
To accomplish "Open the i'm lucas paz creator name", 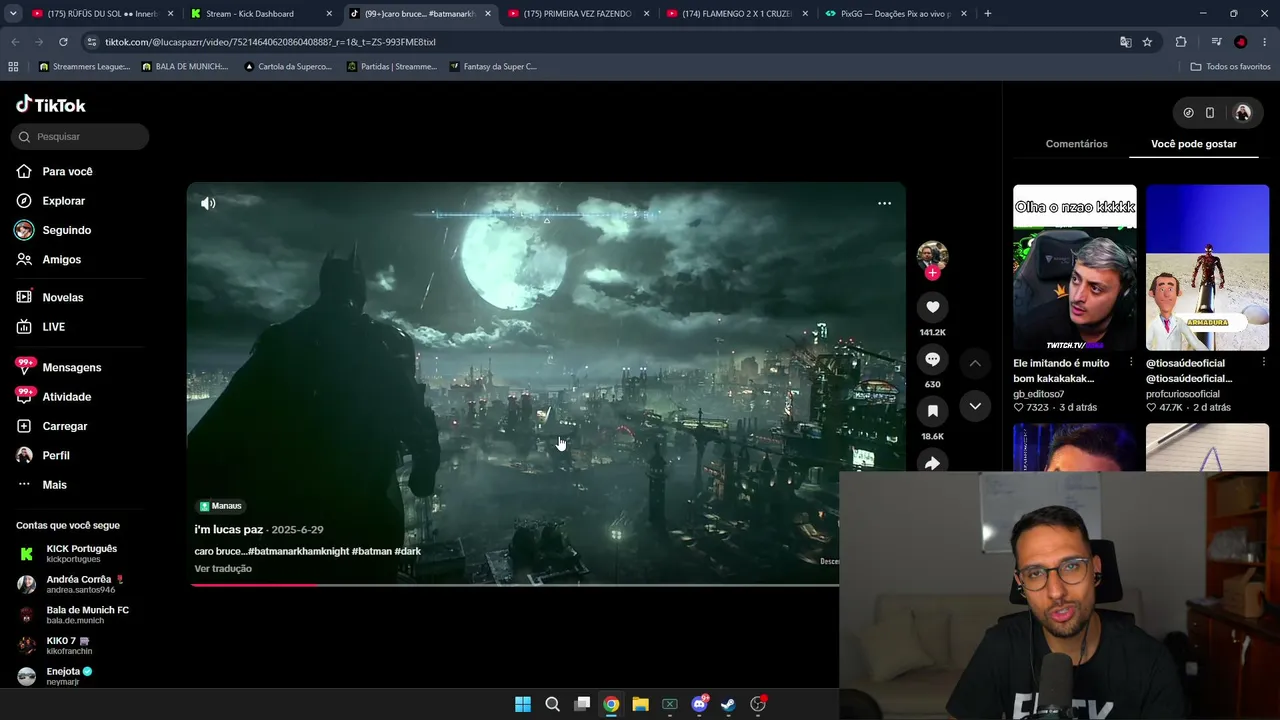I will pyautogui.click(x=229, y=530).
